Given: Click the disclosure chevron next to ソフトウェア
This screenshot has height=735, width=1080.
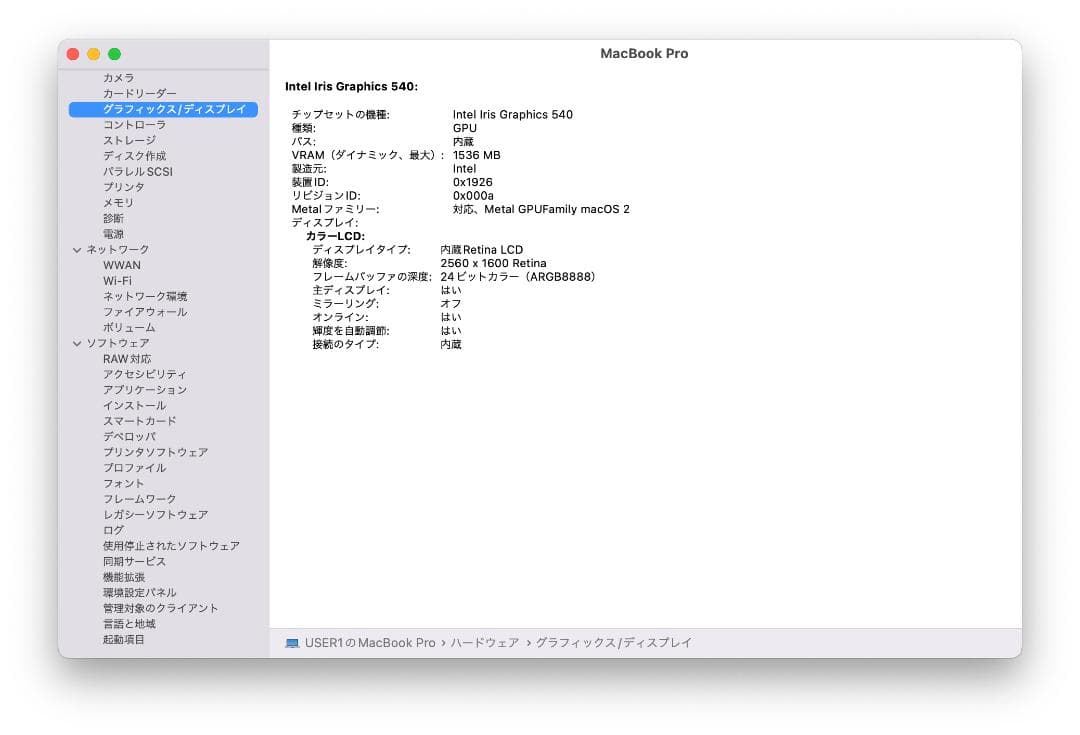Looking at the screenshot, I should click(77, 343).
